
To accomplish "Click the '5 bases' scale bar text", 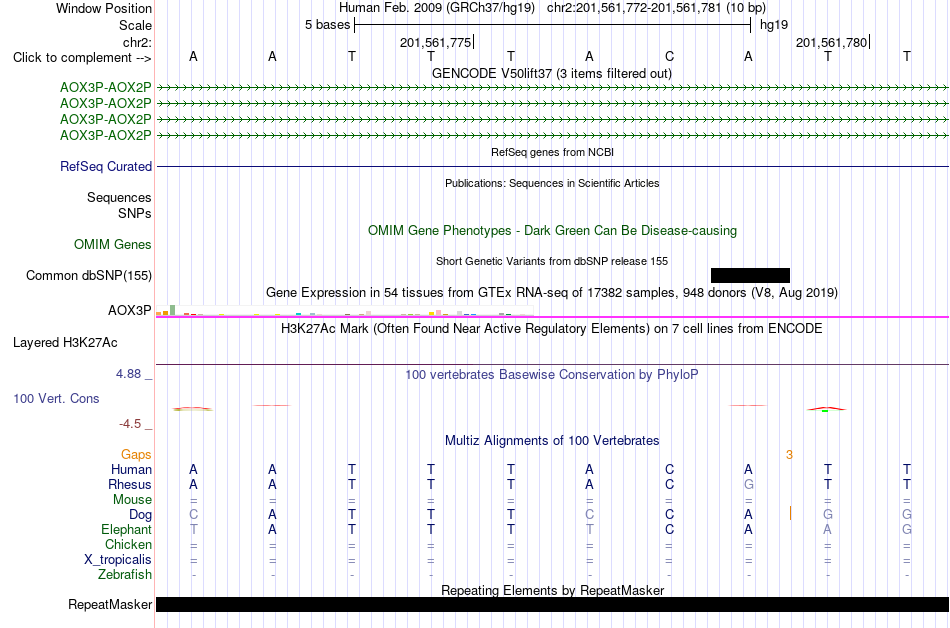I will point(327,25).
